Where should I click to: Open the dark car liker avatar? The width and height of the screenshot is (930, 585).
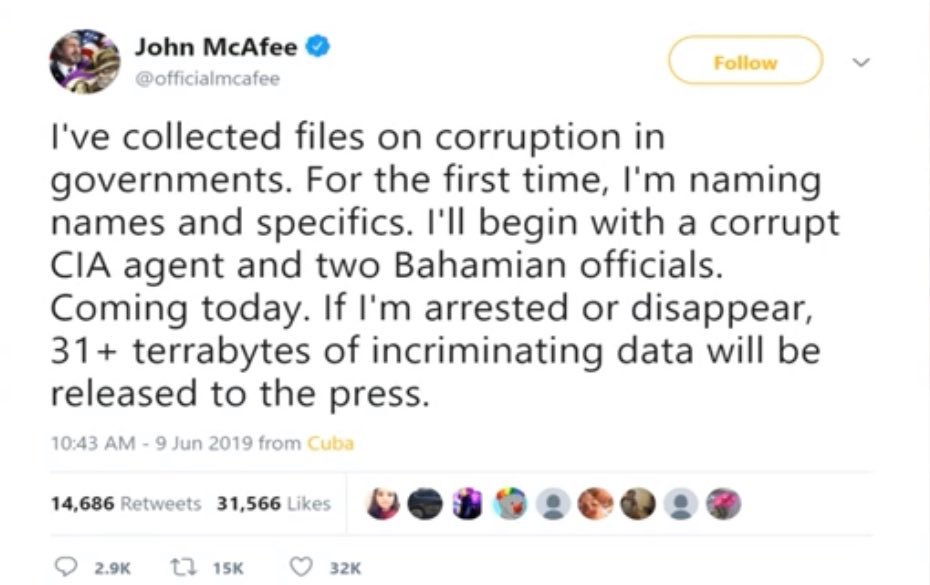427,504
